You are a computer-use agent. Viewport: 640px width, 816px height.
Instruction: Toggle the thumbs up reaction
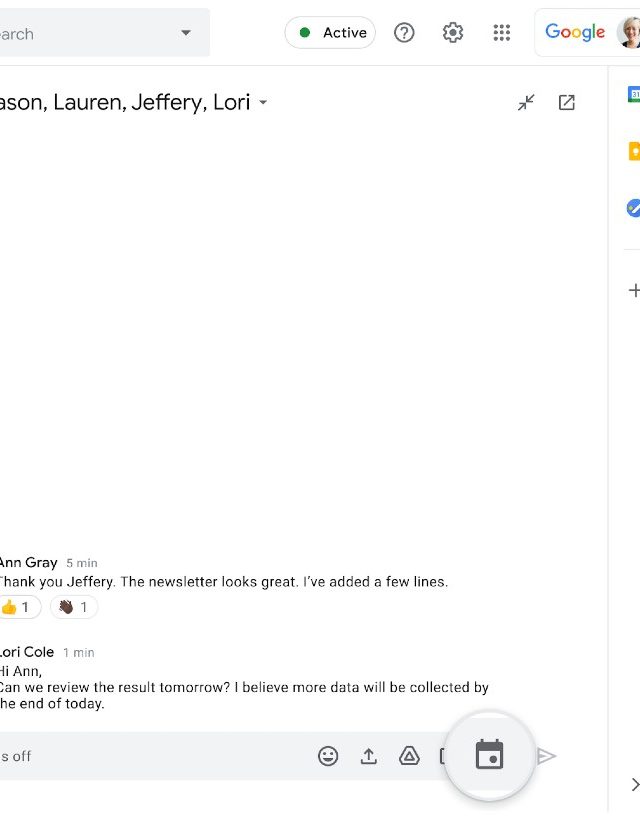coord(18,607)
